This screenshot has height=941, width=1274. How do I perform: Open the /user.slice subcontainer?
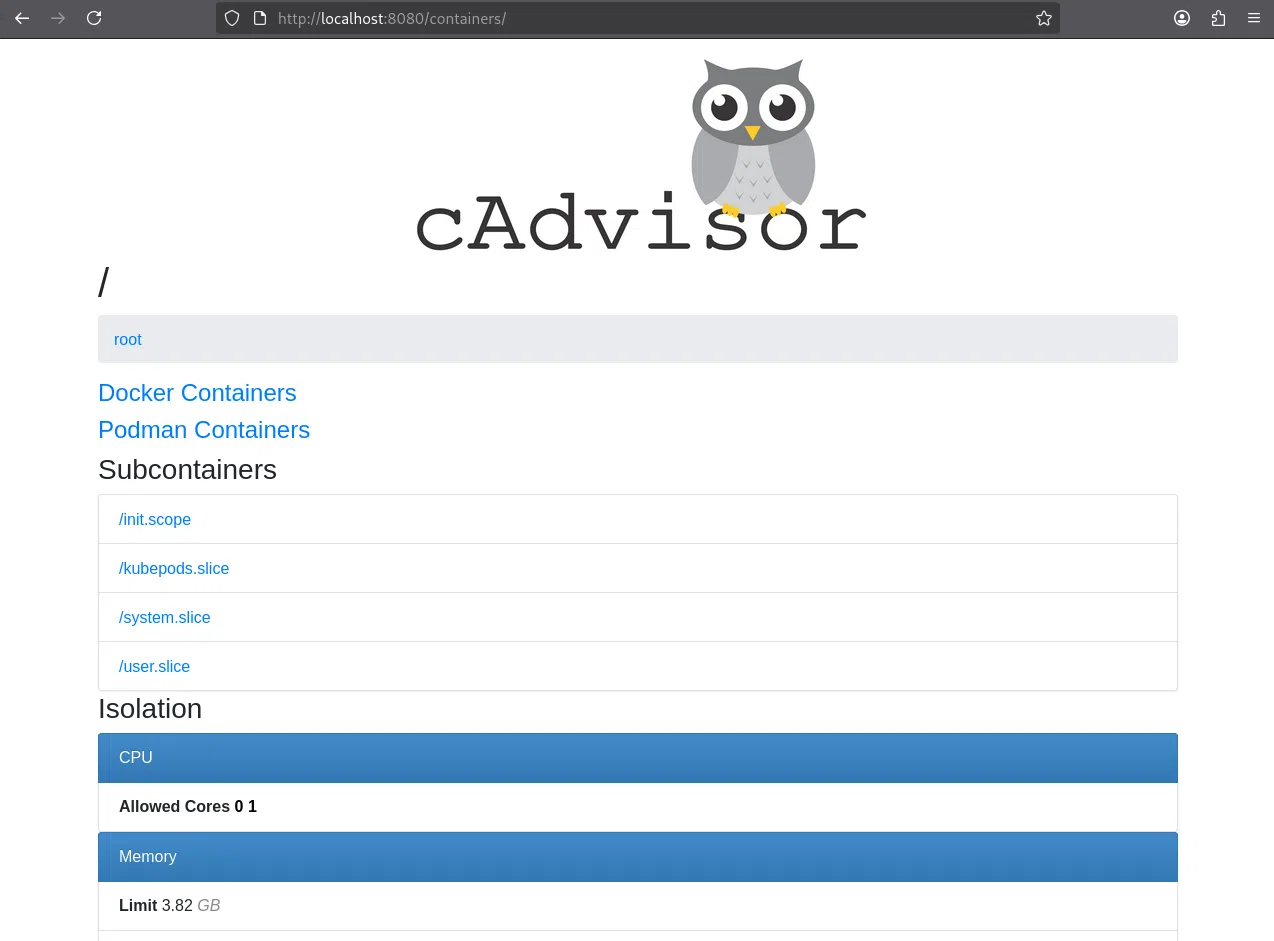(154, 666)
